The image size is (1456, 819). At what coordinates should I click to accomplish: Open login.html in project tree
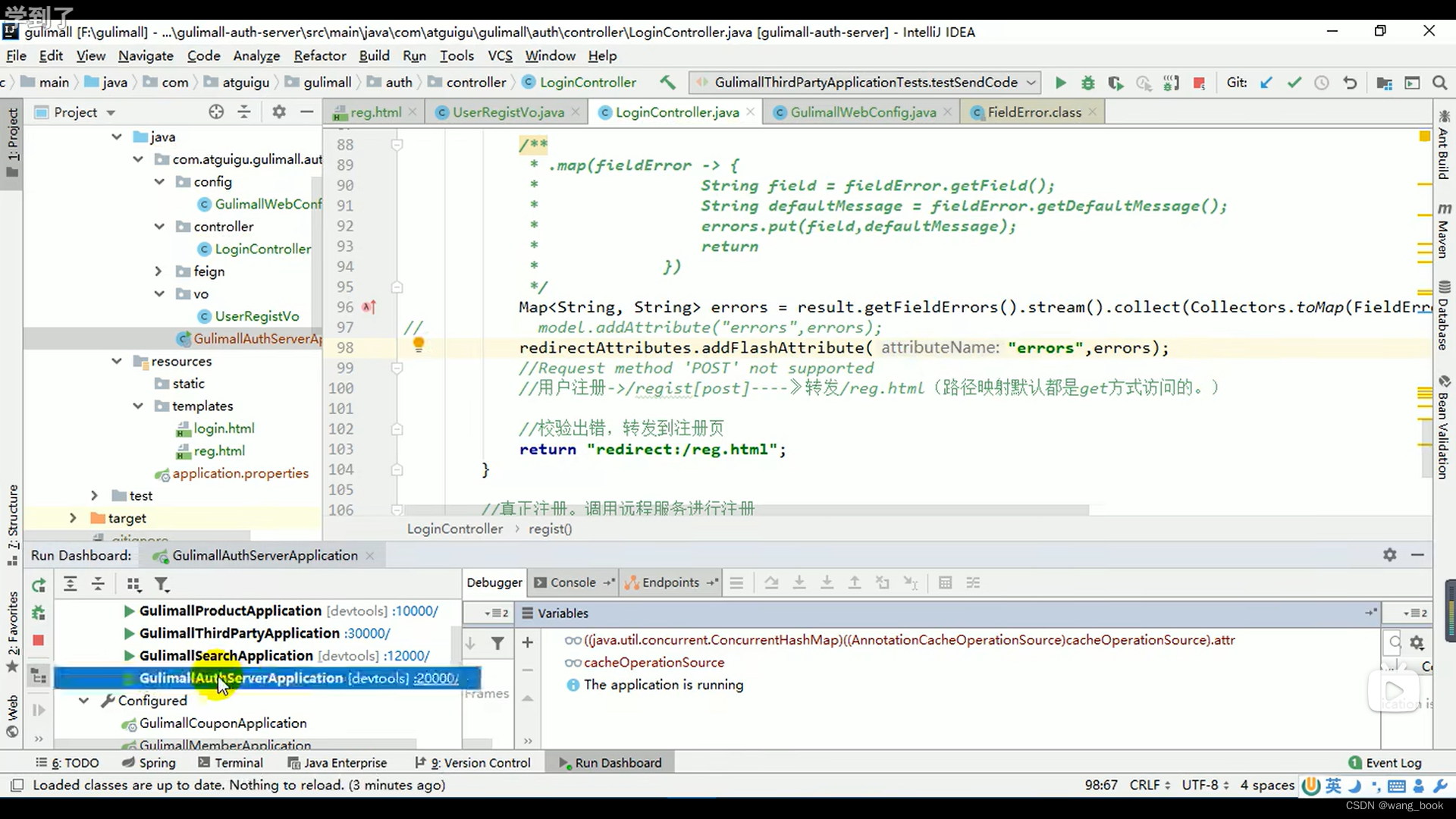pos(224,428)
